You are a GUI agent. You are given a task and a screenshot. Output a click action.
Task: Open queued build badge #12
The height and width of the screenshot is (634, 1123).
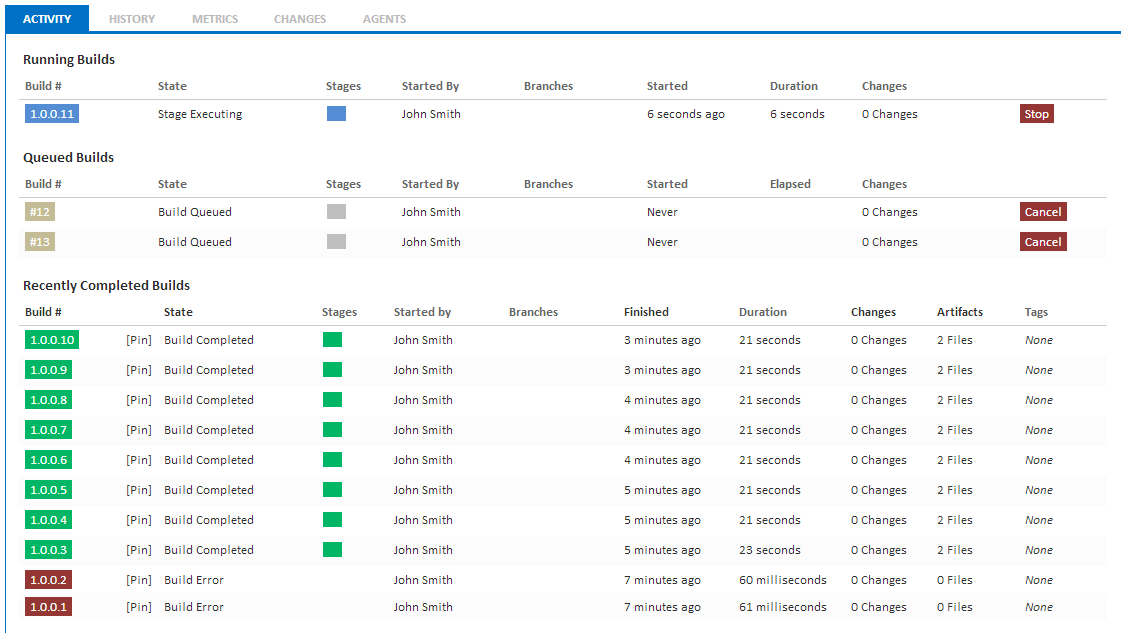pyautogui.click(x=39, y=212)
